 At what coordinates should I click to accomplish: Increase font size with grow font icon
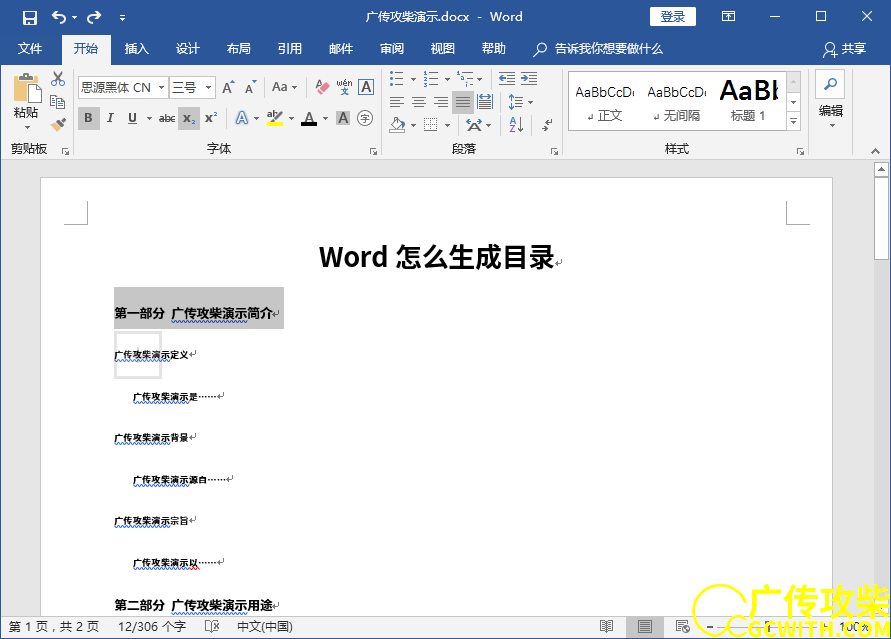point(228,87)
